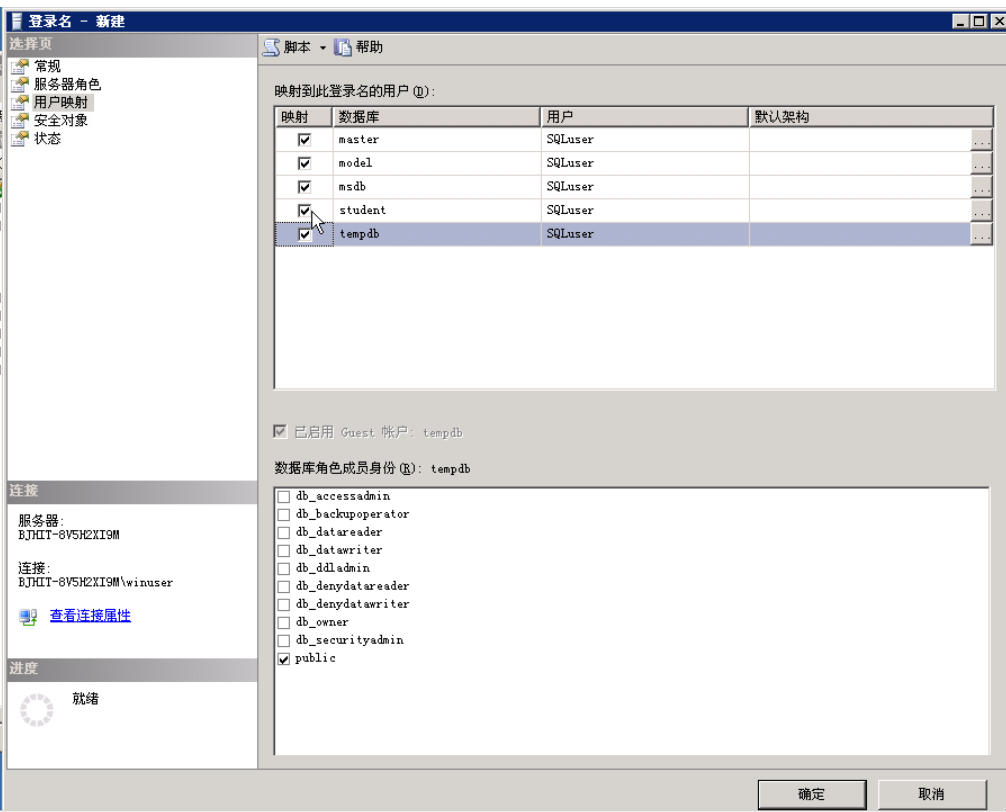Uncheck mapping for tempdb database

click(x=304, y=234)
